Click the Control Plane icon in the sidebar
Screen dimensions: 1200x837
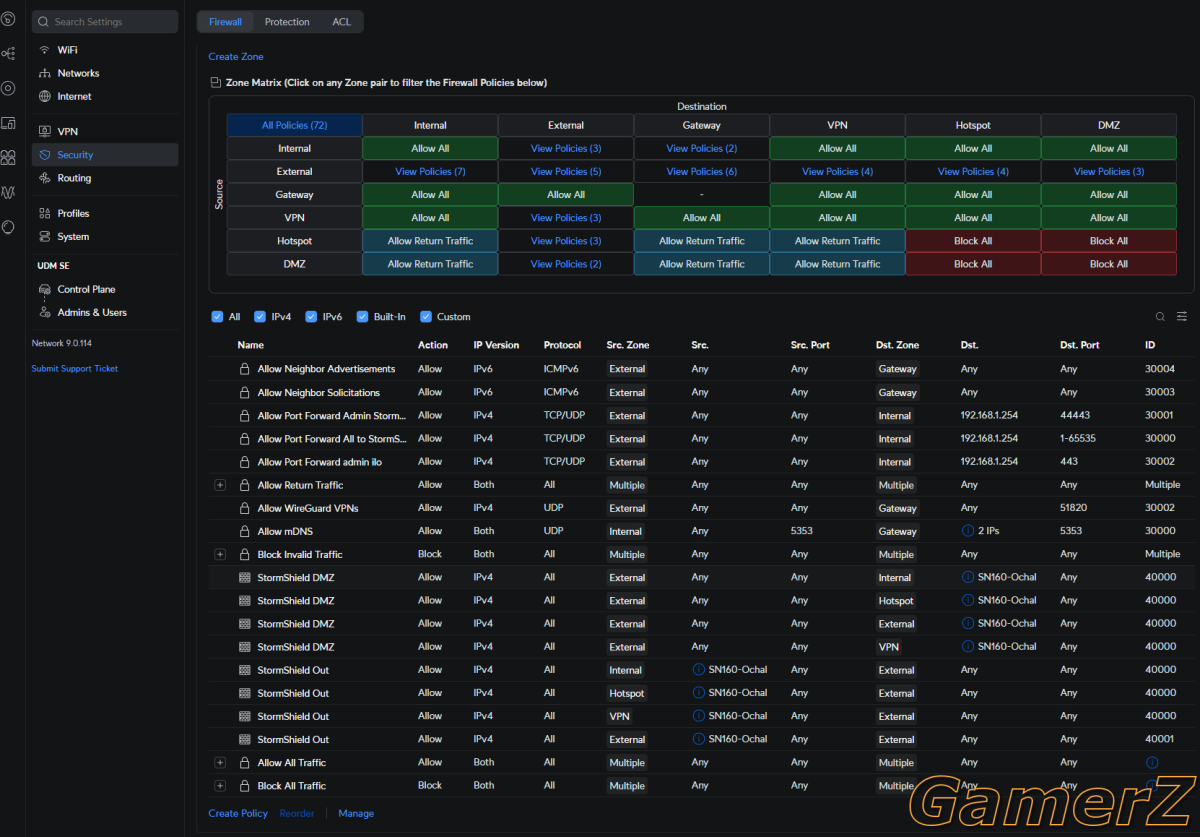[44, 289]
